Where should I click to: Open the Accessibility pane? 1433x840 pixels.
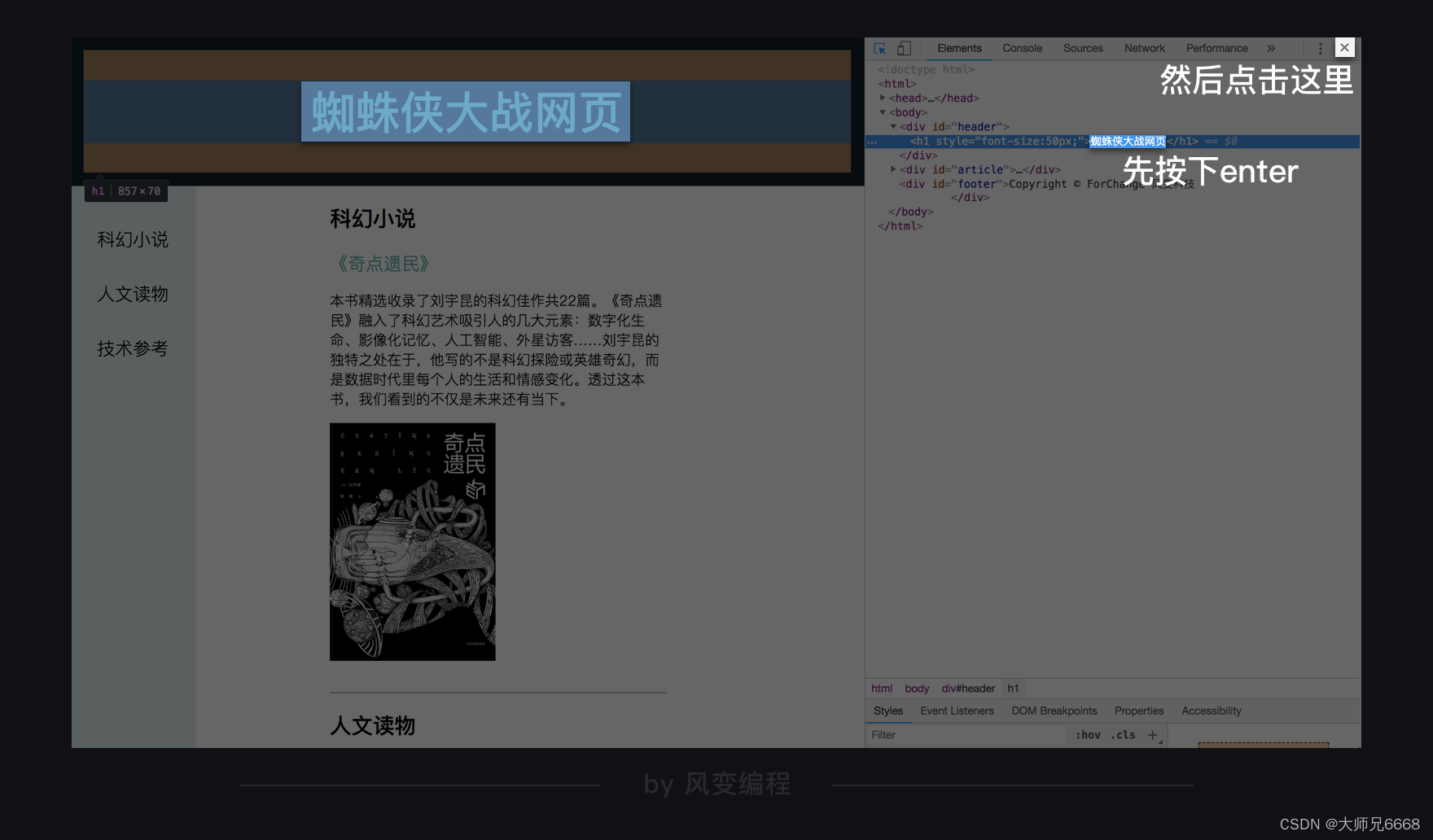(x=1212, y=711)
